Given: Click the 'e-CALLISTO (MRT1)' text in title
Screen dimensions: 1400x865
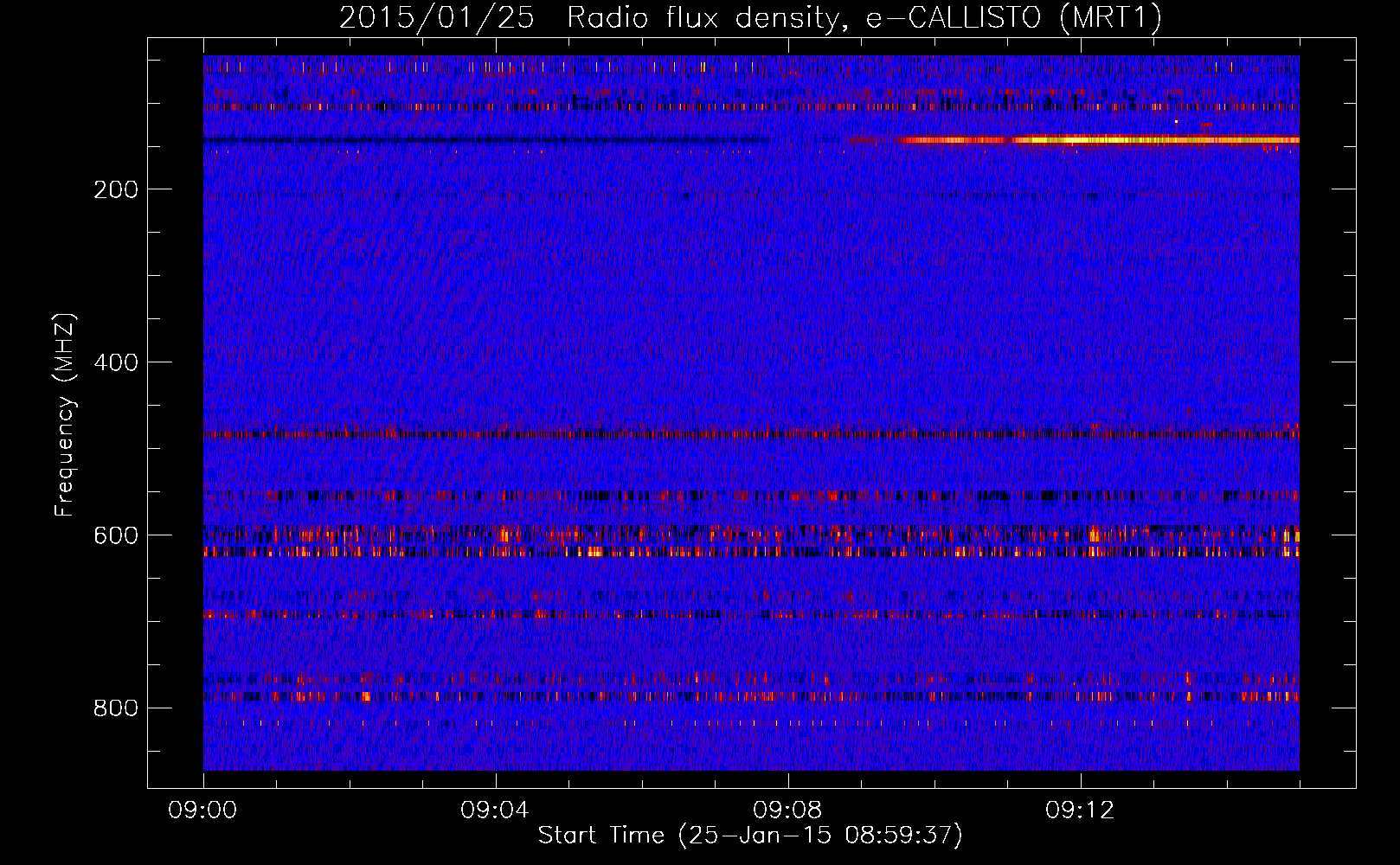Looking at the screenshot, I should tap(1014, 19).
